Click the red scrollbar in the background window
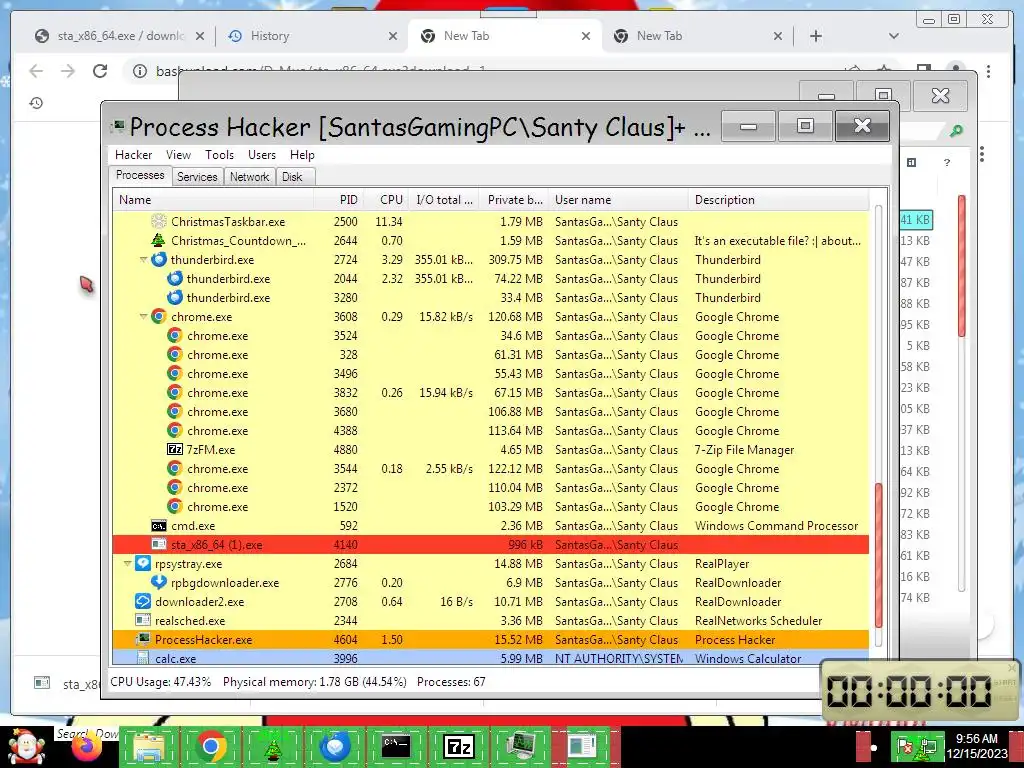This screenshot has height=768, width=1024. pos(961,266)
